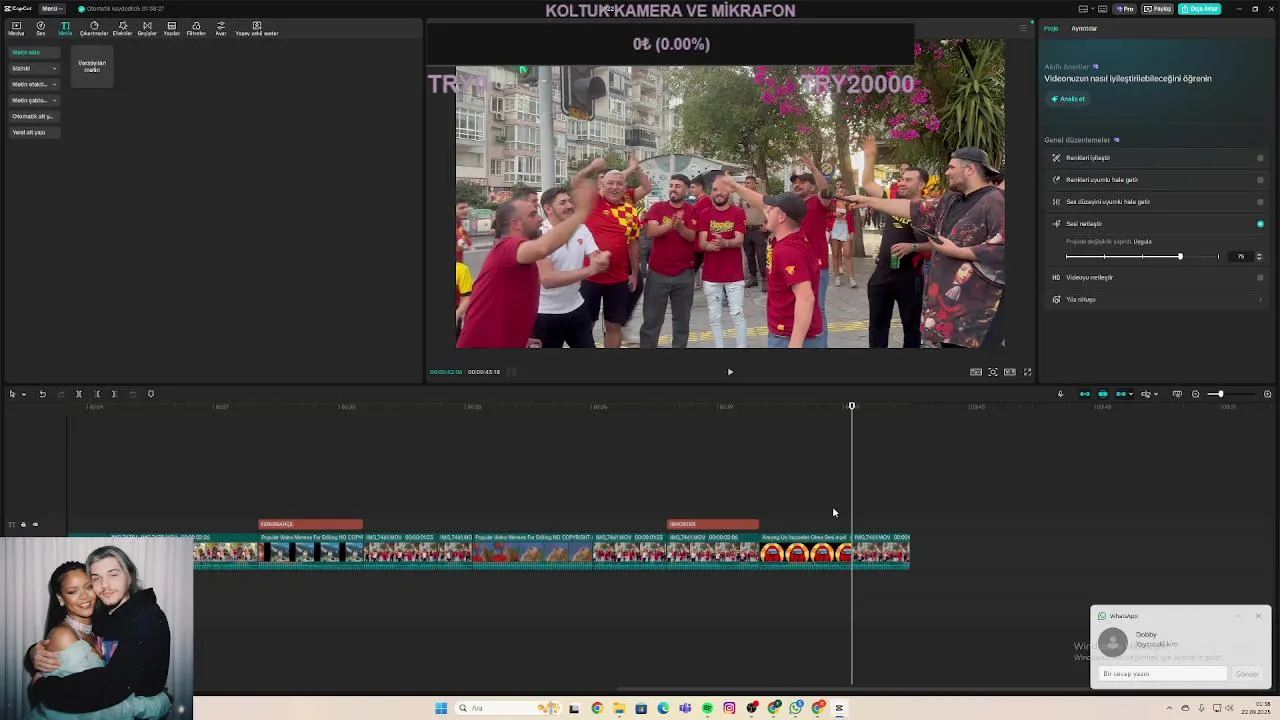Enable Ses düzeyini uyumlu hale getir toggle
1280x720 pixels.
click(x=1260, y=202)
